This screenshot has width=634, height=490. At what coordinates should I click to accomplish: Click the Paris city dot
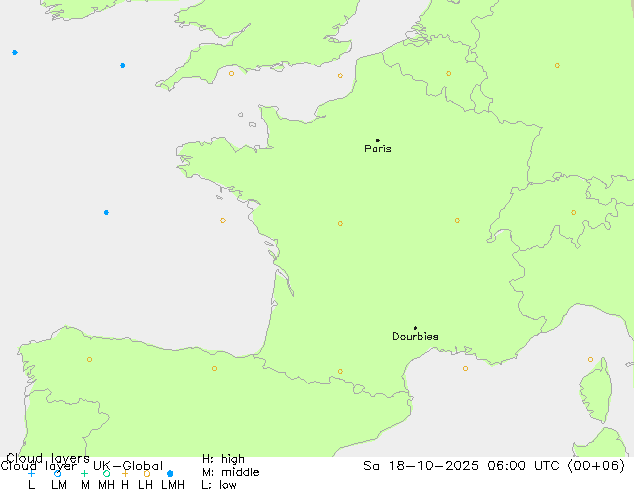(378, 140)
